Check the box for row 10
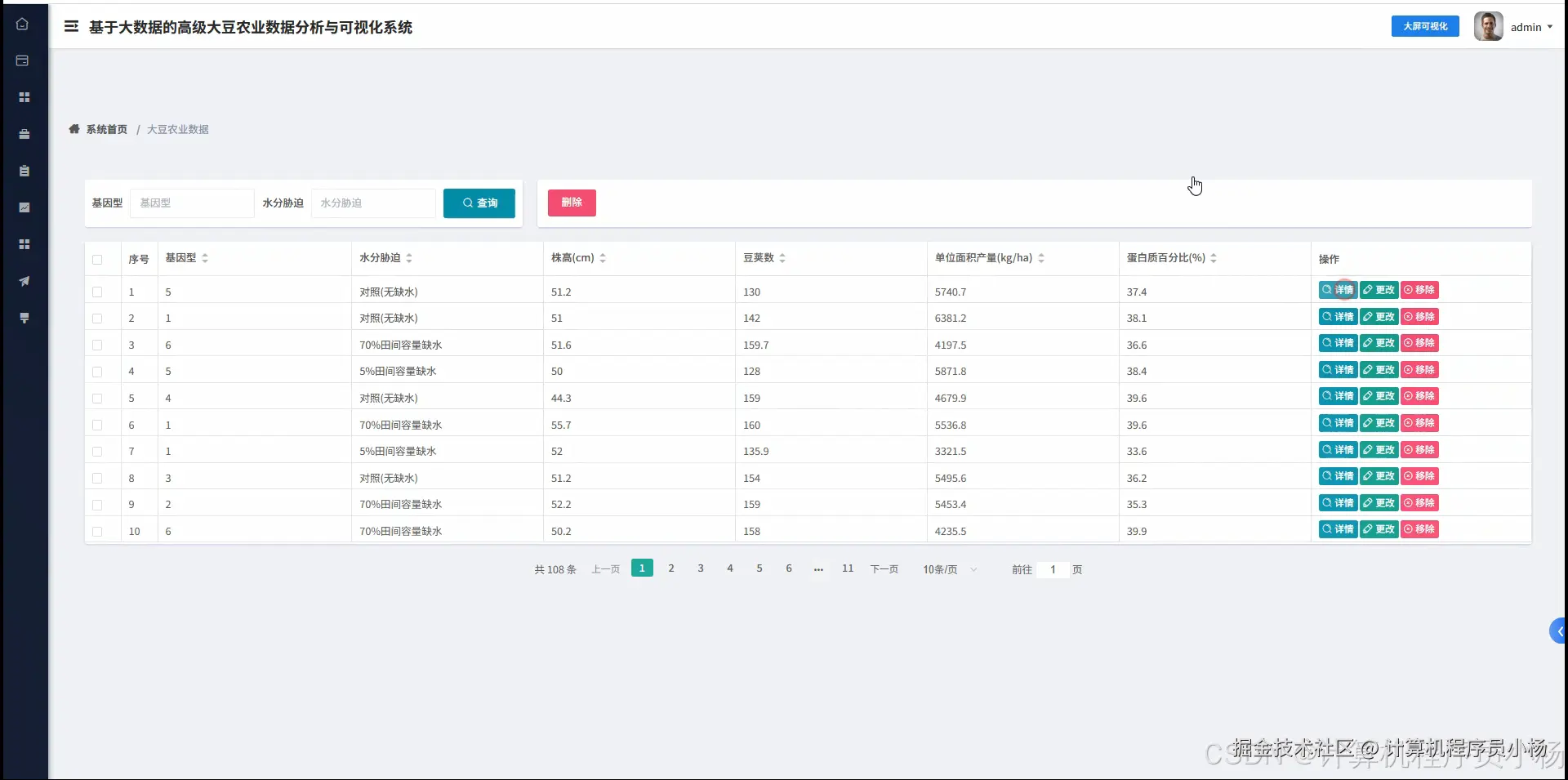Viewport: 1568px width, 780px height. 97,532
